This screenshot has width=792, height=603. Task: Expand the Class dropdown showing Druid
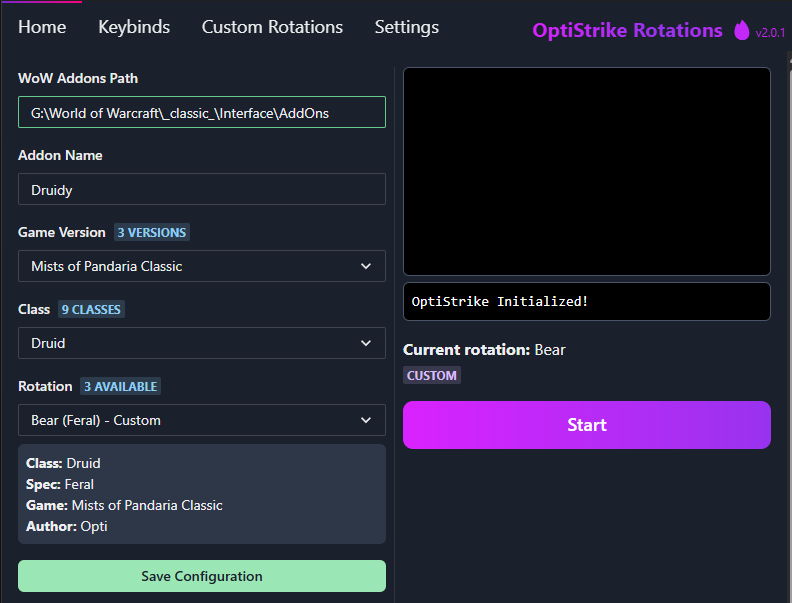click(202, 343)
